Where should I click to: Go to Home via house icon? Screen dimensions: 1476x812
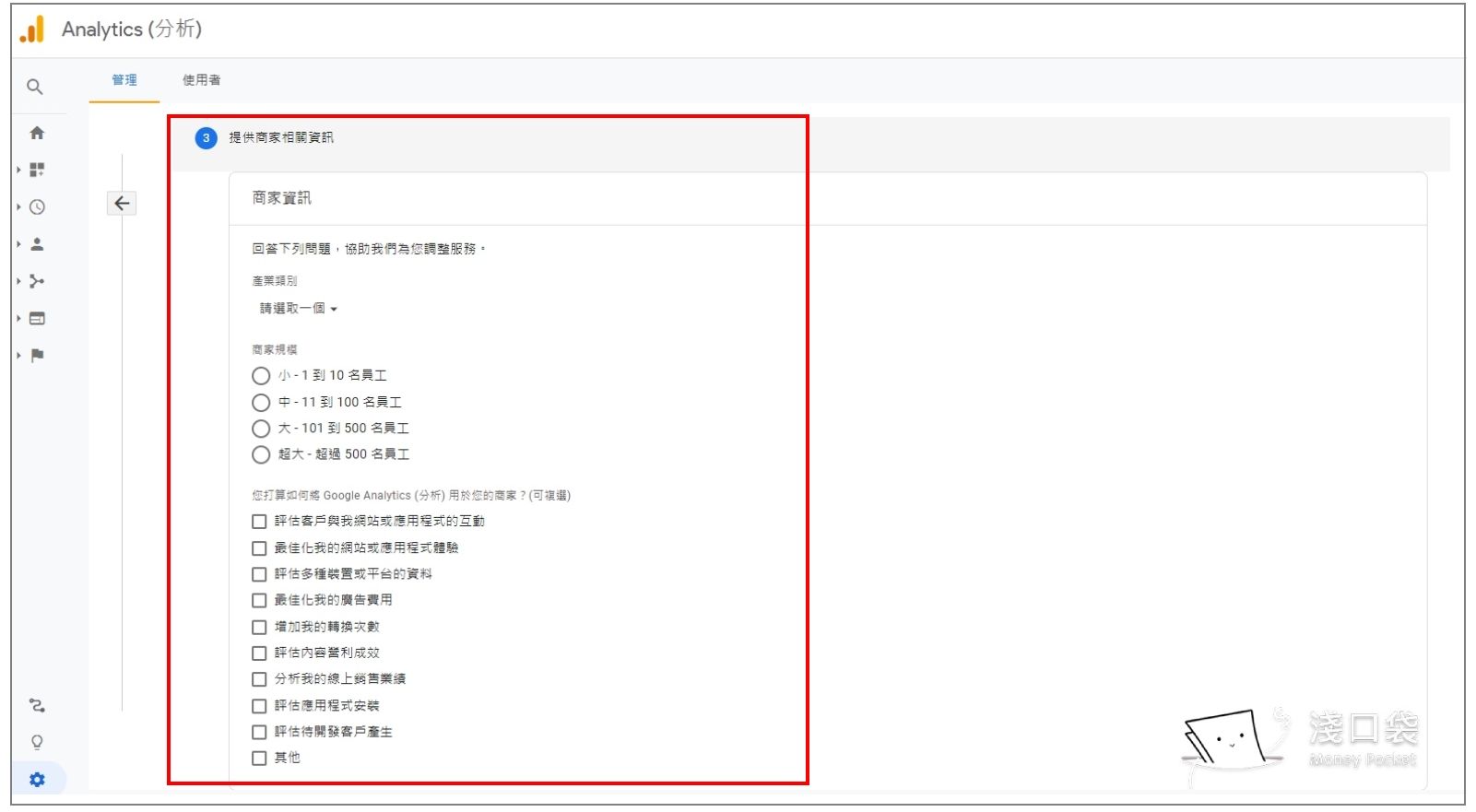pyautogui.click(x=37, y=133)
